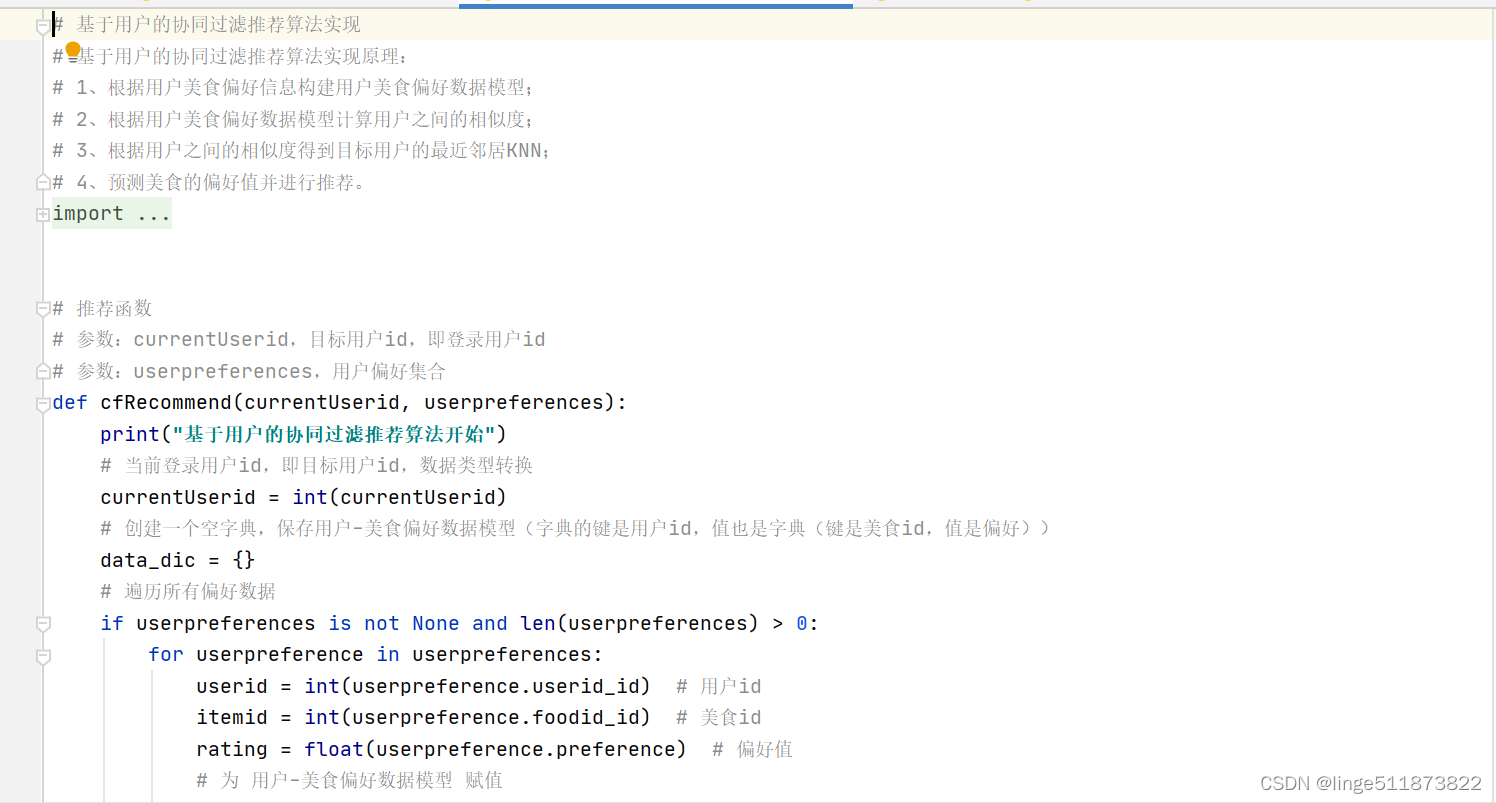Screen dimensions: 1496x803
Task: Click the comment line starting '# 1、根据用户美食偏好信息'
Action: pyautogui.click(x=294, y=88)
